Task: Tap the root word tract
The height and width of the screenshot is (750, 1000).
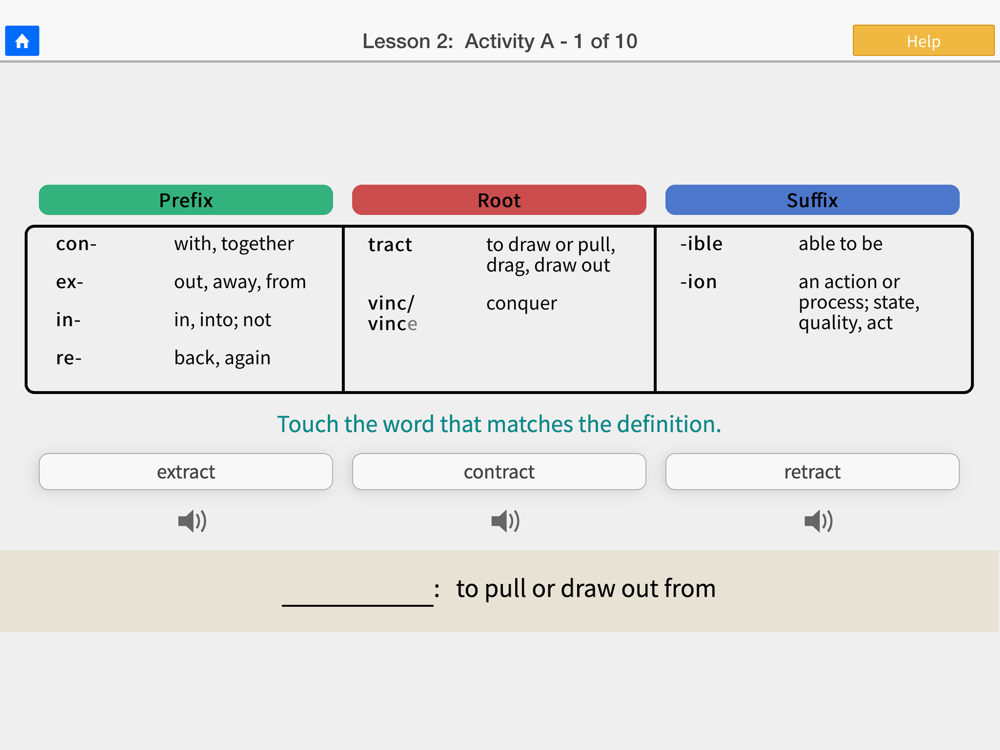Action: coord(390,244)
